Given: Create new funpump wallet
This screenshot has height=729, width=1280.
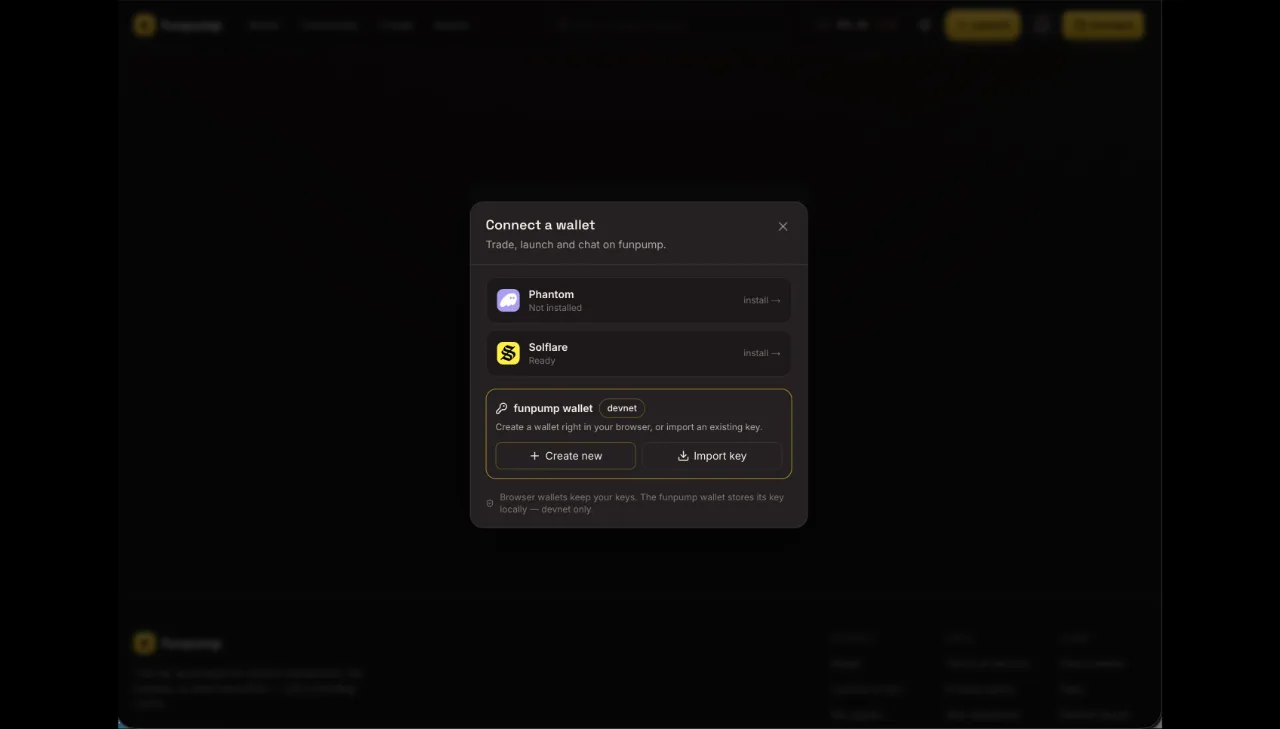Looking at the screenshot, I should [566, 456].
